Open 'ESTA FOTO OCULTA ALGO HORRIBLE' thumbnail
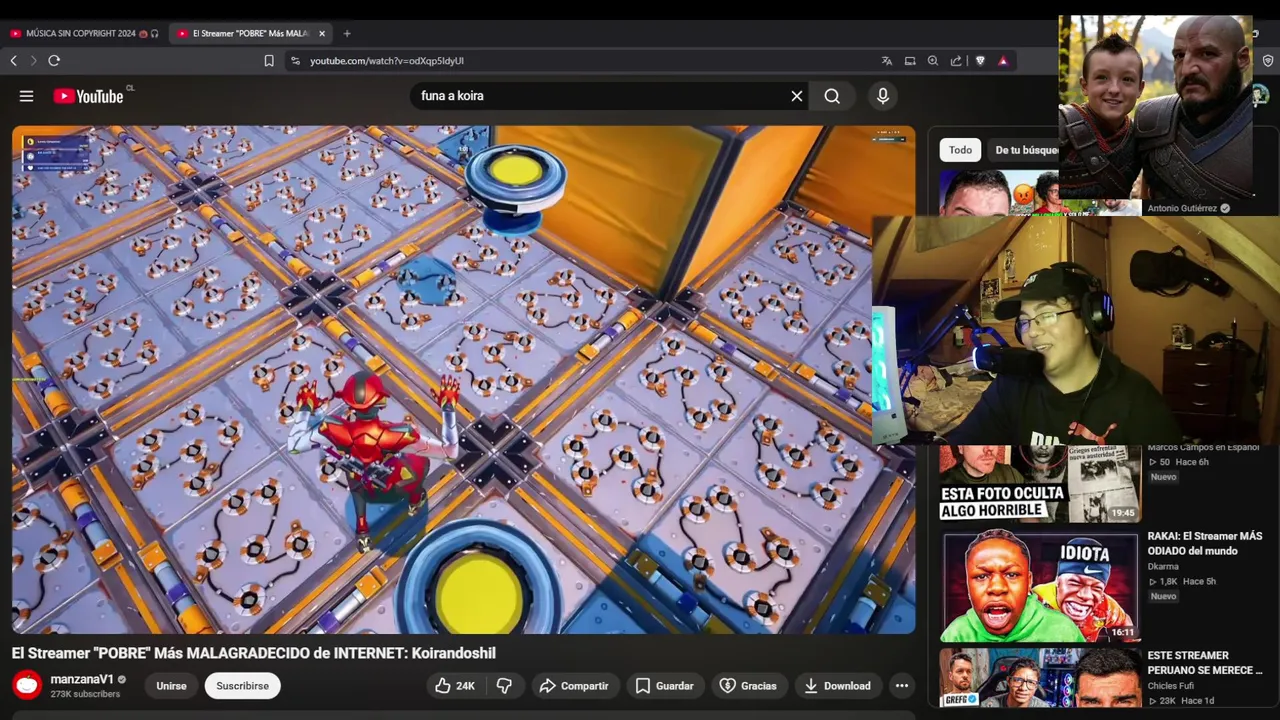1280x720 pixels. pos(1040,483)
